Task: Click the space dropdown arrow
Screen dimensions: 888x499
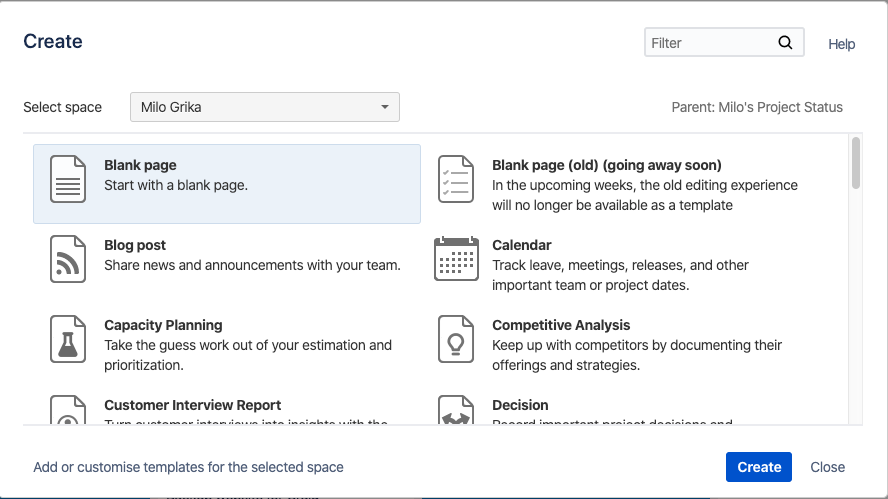Action: tap(385, 107)
